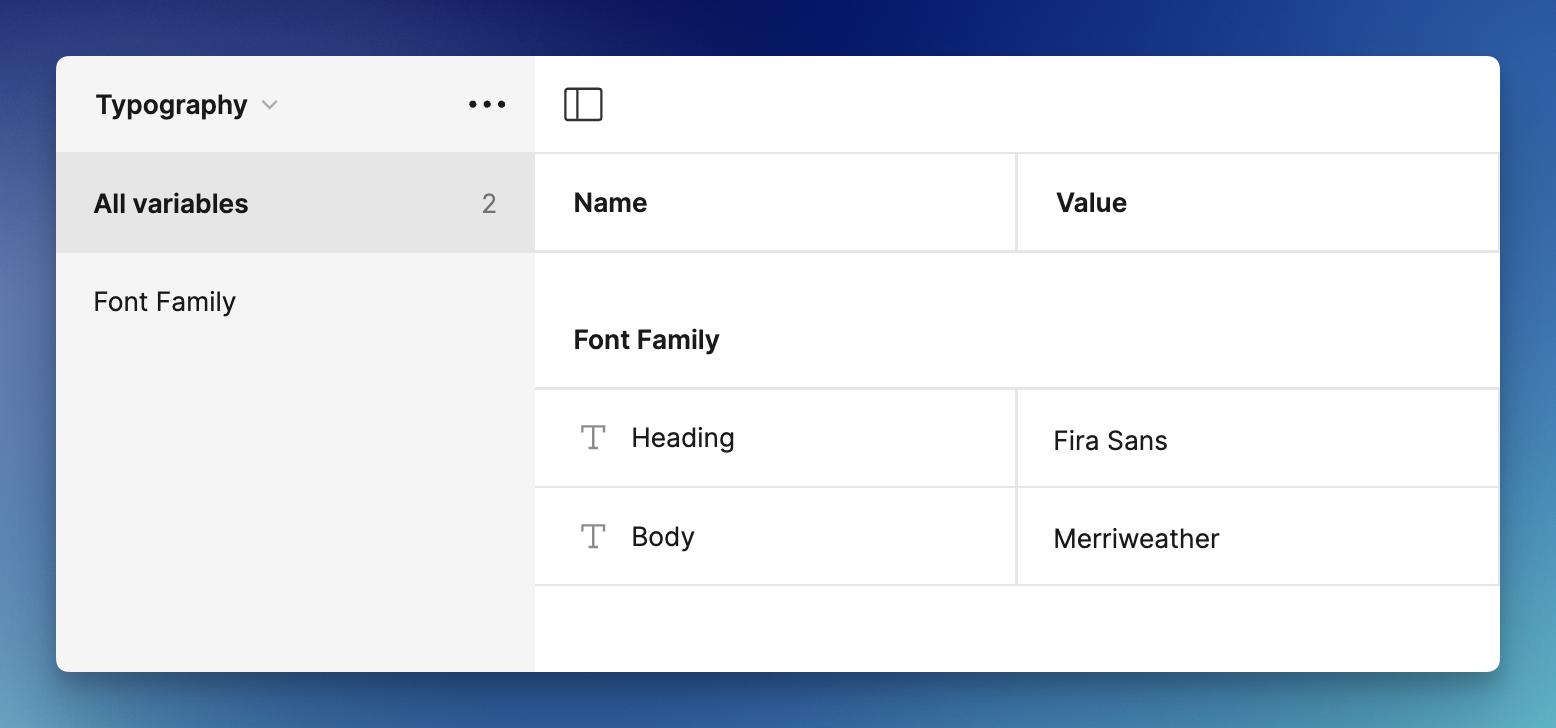Screen dimensions: 1556x728
Task: Toggle the sidebar panel icon
Action: click(x=583, y=105)
